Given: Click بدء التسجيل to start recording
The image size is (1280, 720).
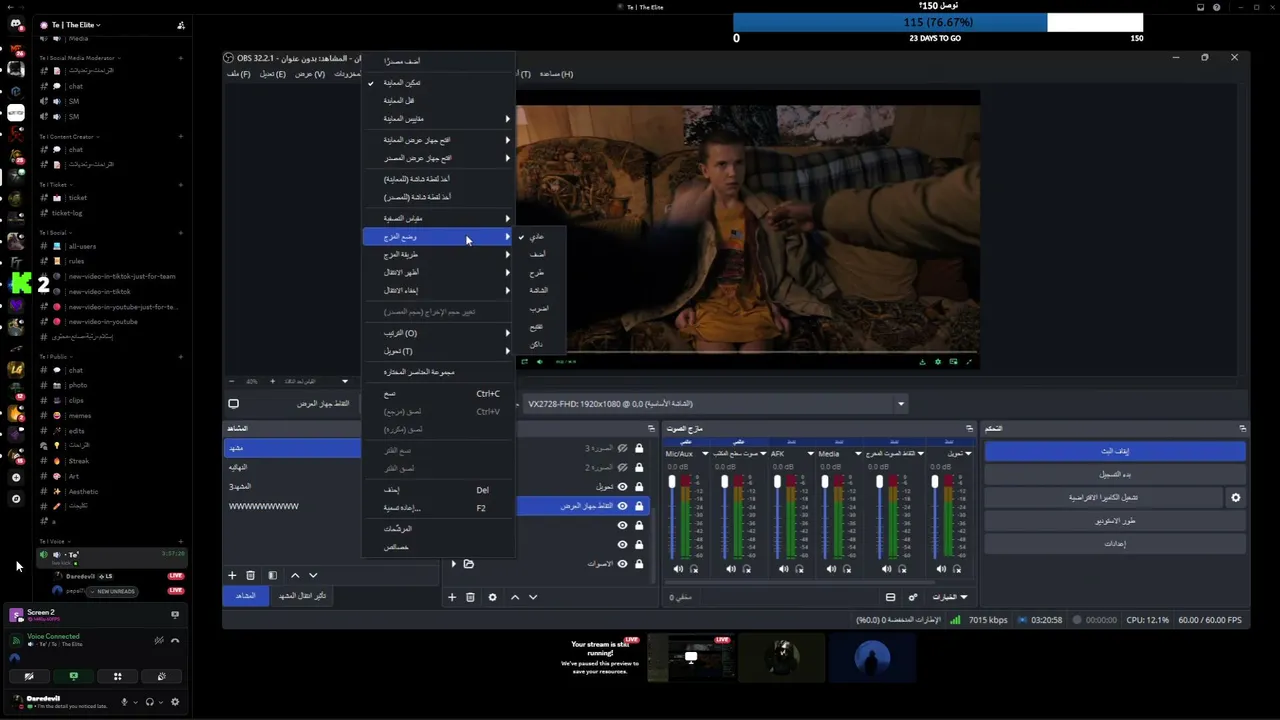Looking at the screenshot, I should (1115, 474).
